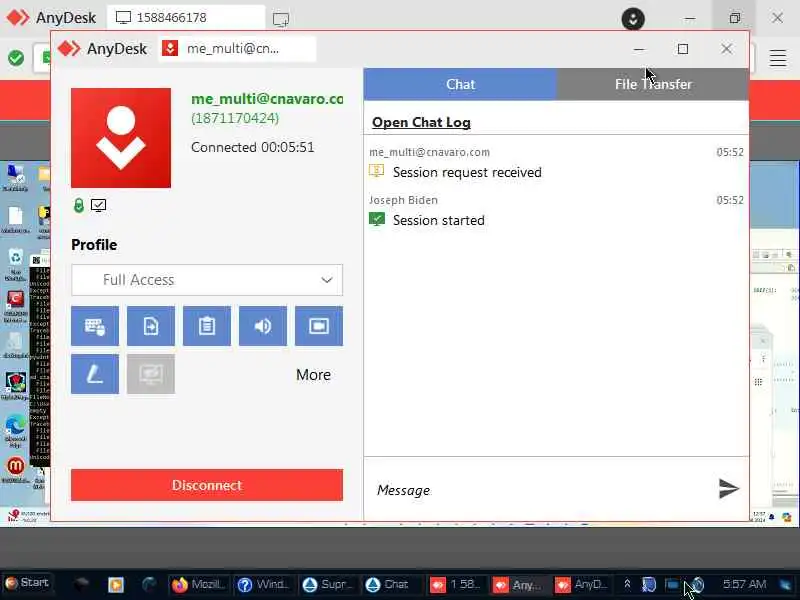Open Chat taskbar item
Viewport: 800px width, 600px height.
pyautogui.click(x=388, y=584)
